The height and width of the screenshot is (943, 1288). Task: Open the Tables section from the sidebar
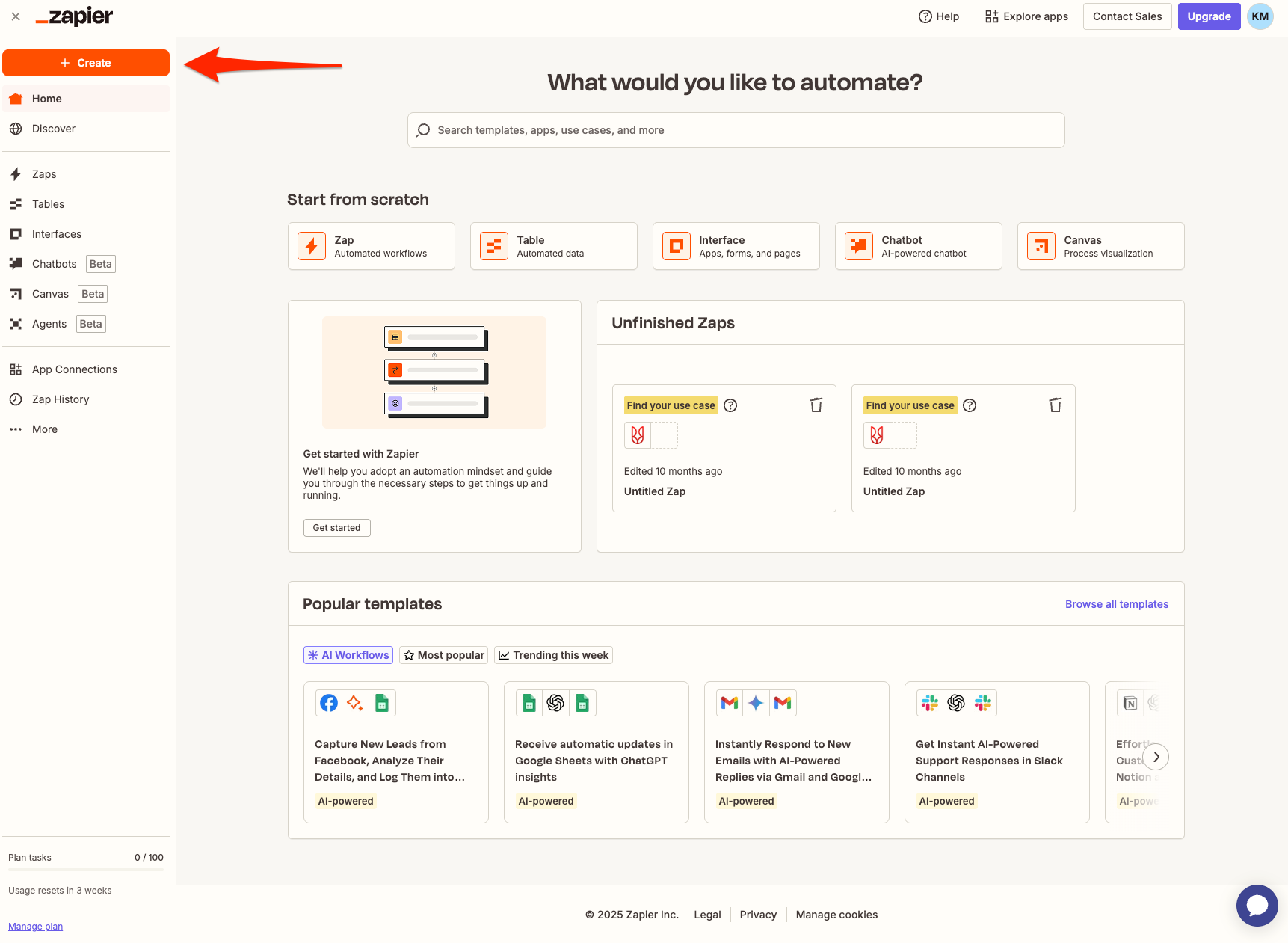(x=48, y=203)
